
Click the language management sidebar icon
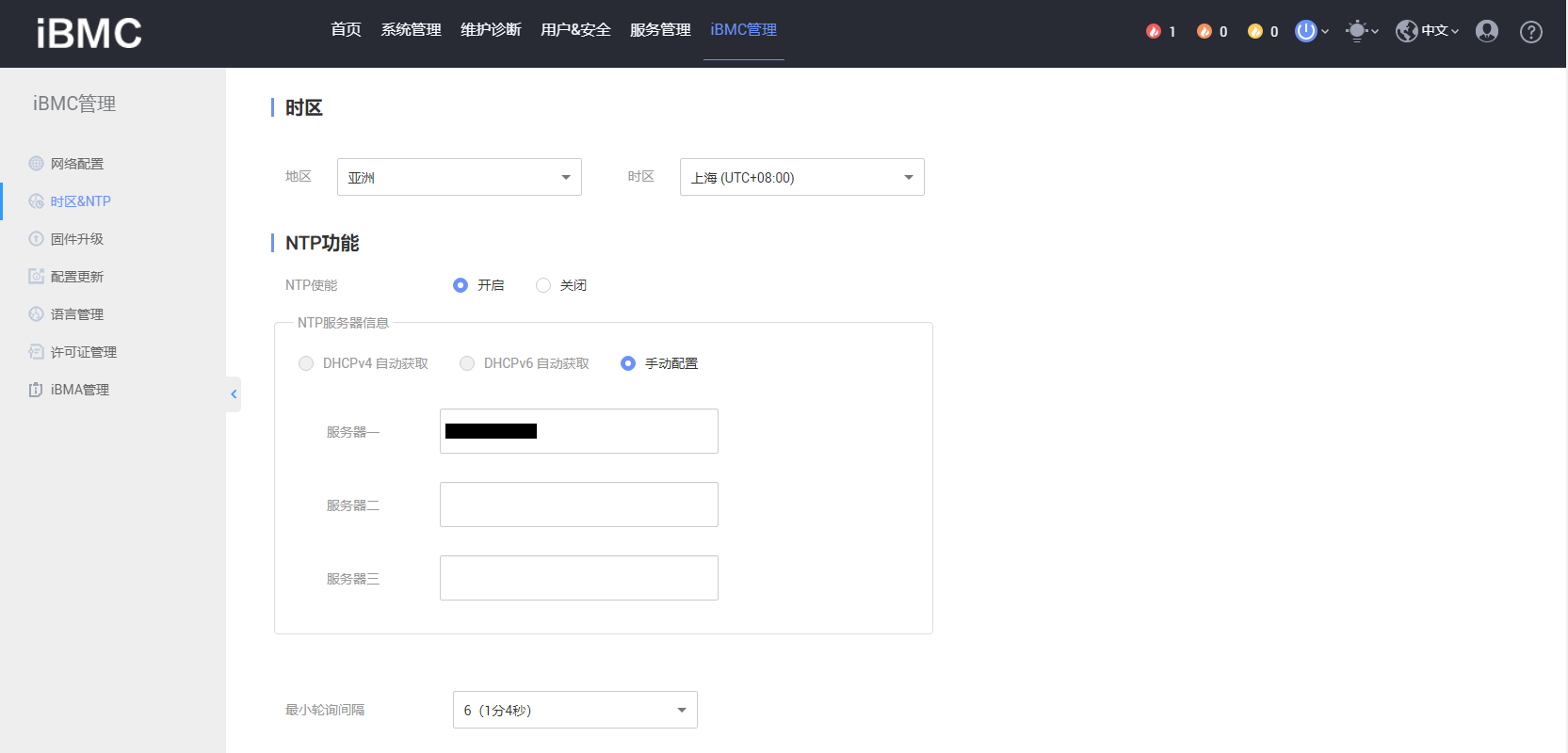tap(36, 314)
